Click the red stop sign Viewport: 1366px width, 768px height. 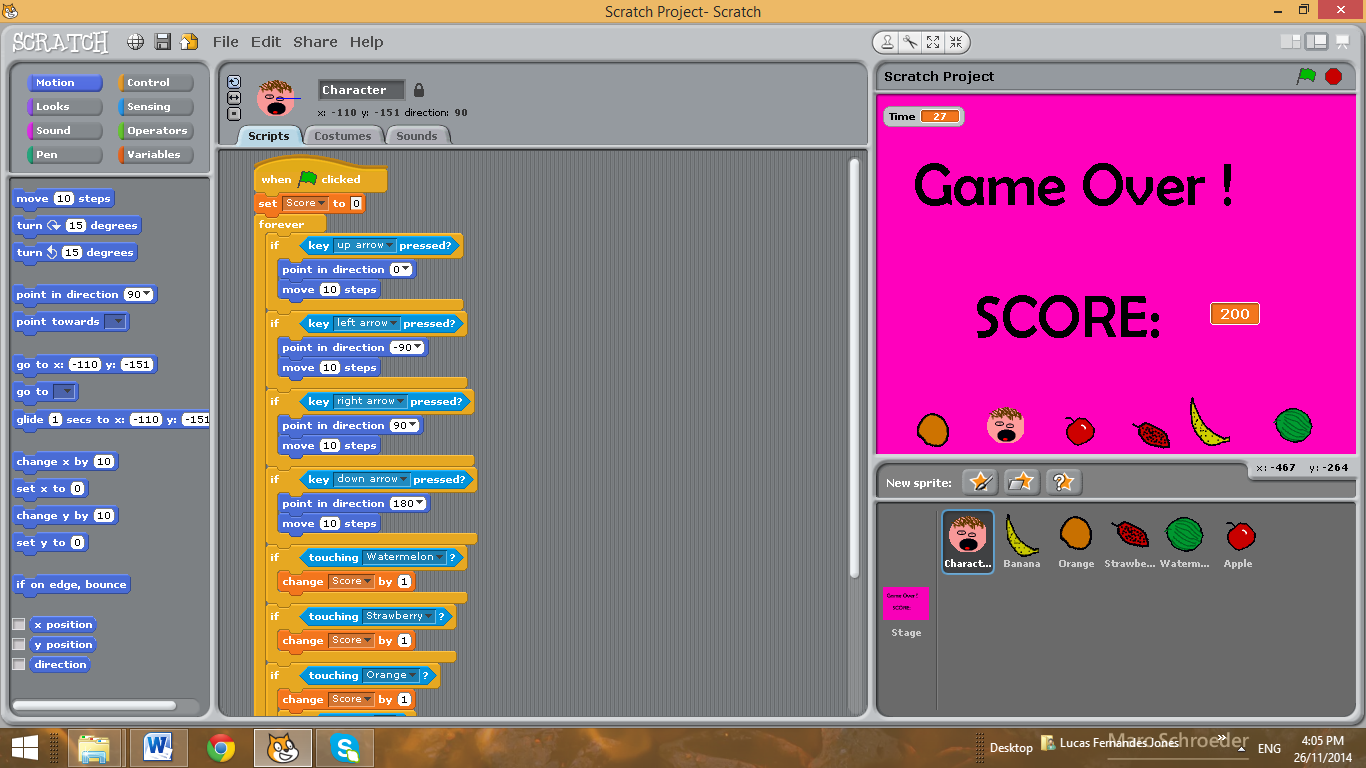[x=1334, y=76]
